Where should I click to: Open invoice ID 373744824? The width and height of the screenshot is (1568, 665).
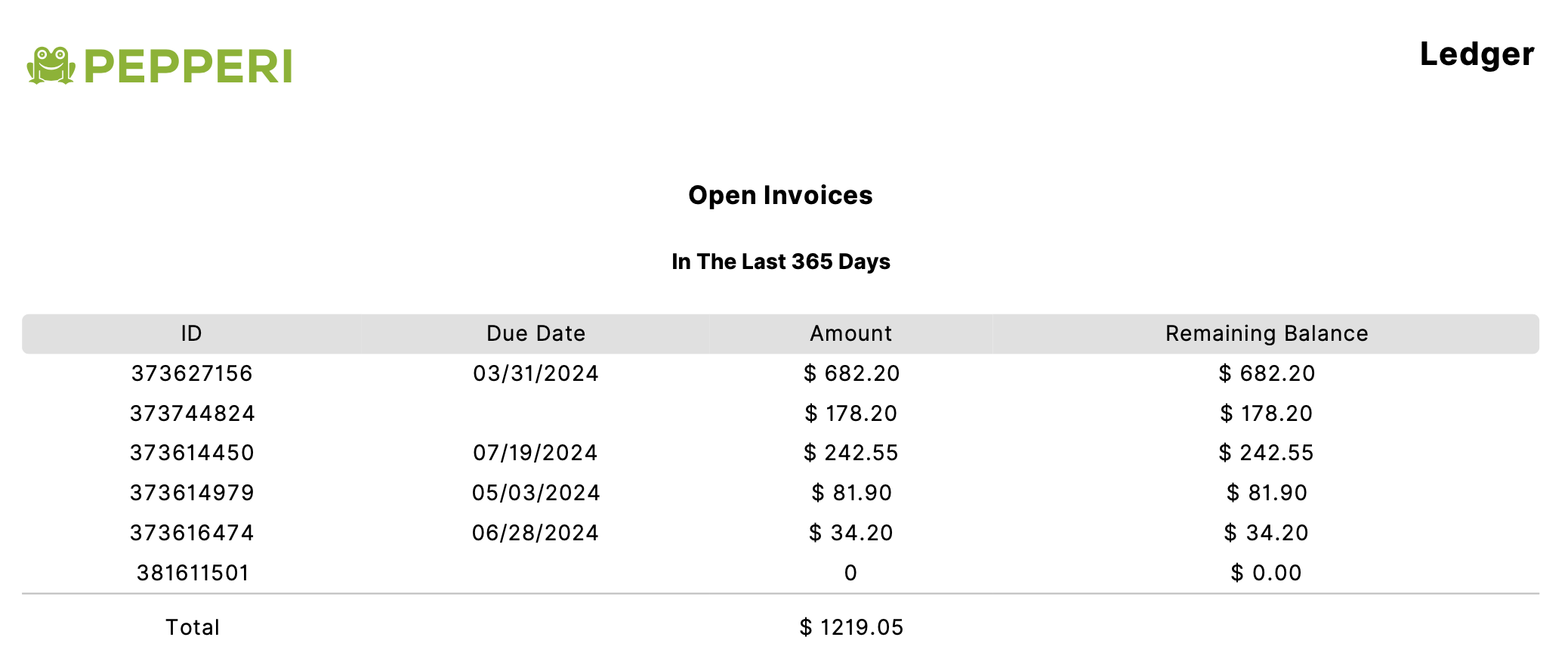[192, 413]
